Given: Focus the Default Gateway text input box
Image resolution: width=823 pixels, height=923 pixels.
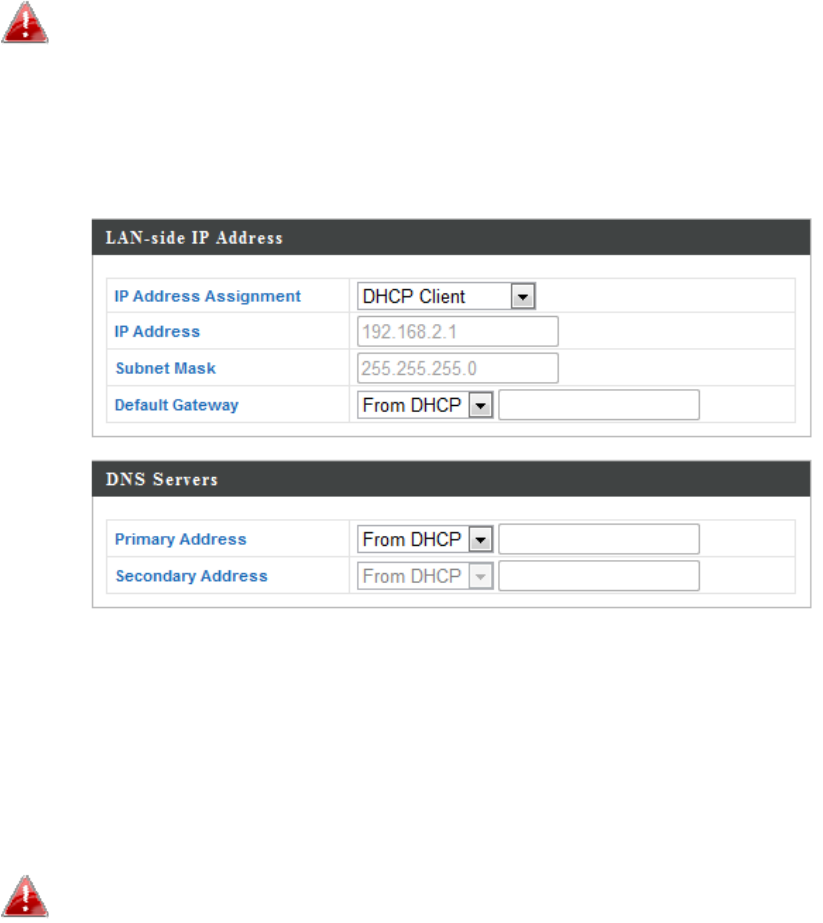Looking at the screenshot, I should (x=598, y=405).
